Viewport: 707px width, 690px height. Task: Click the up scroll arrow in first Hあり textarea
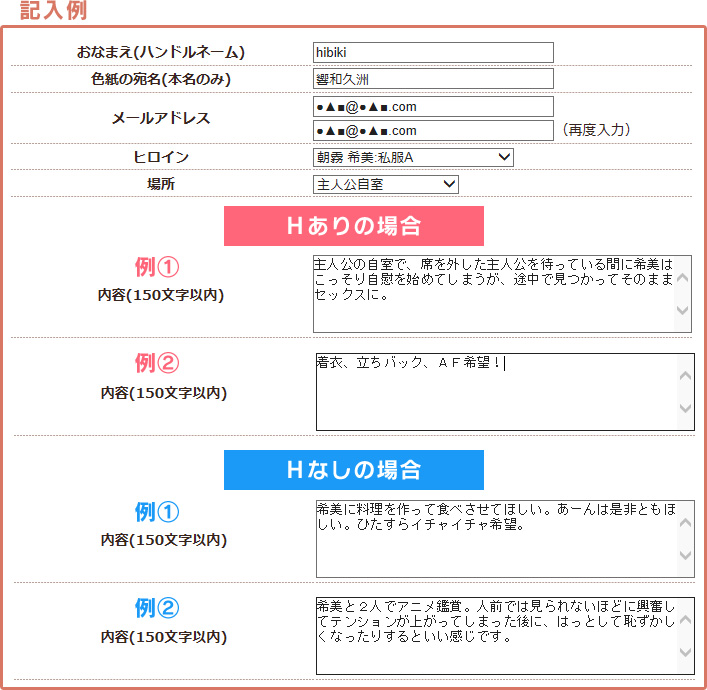pyautogui.click(x=683, y=278)
